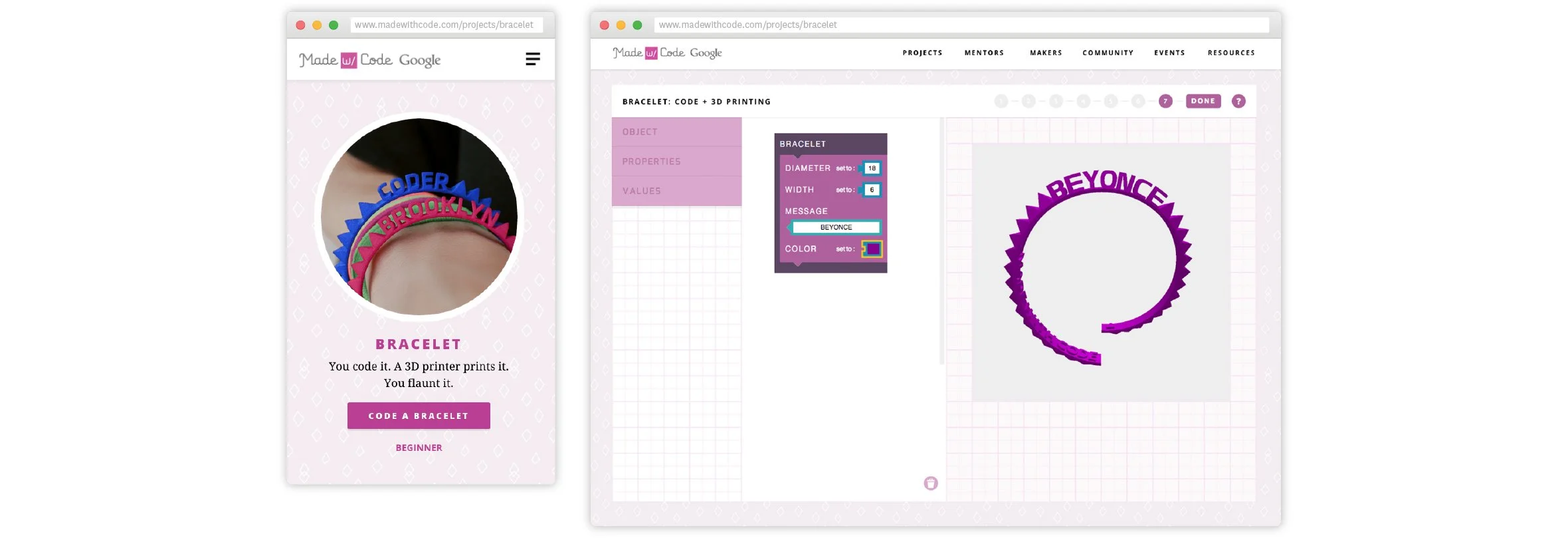Click the 3D BEYONCE bracelet preview
The width and height of the screenshot is (1568, 538).
tap(1099, 267)
